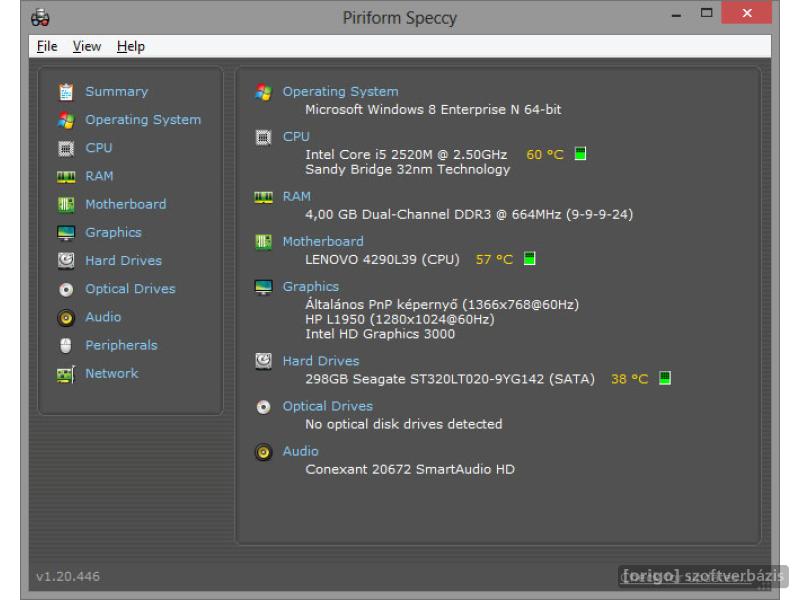This screenshot has width=800, height=600.
Task: Click green temperature indicator beside motherboard 57 °C
Action: 530,258
